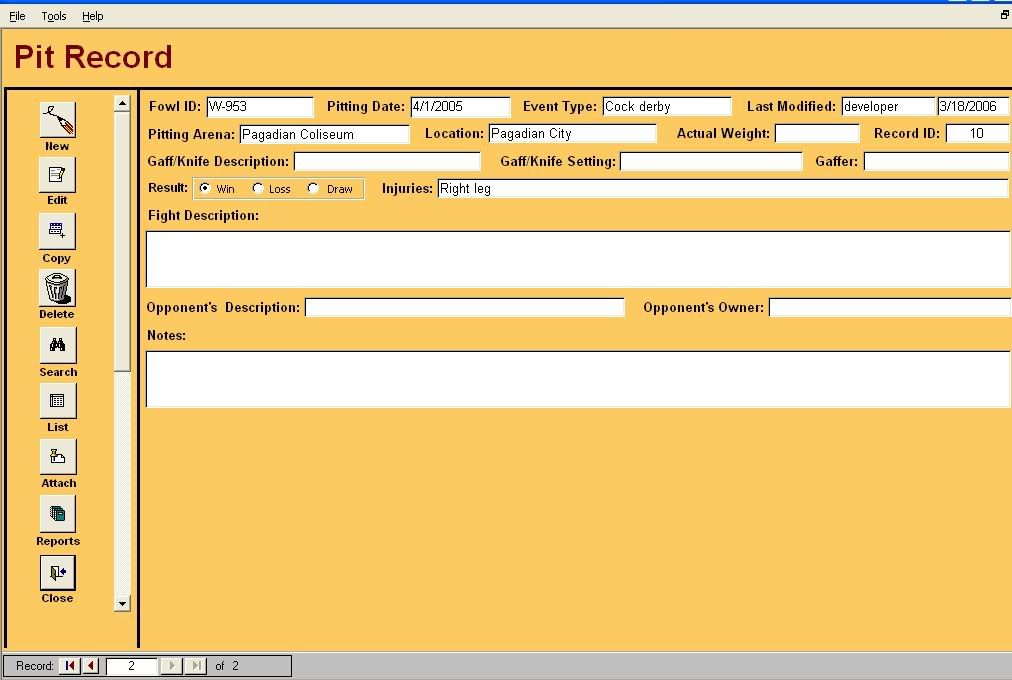1012x680 pixels.
Task: Click the Edit record icon
Action: tap(57, 176)
